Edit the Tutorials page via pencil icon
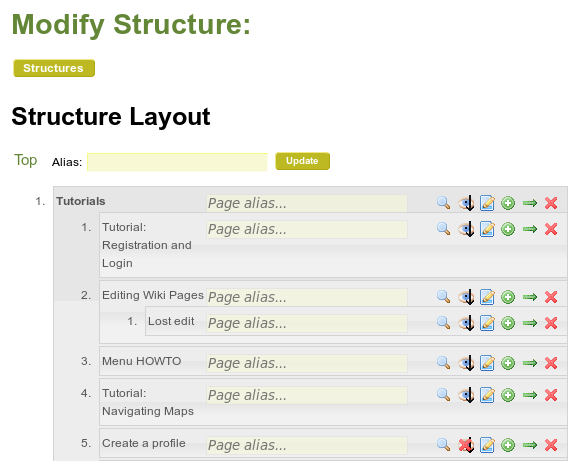 tap(487, 203)
